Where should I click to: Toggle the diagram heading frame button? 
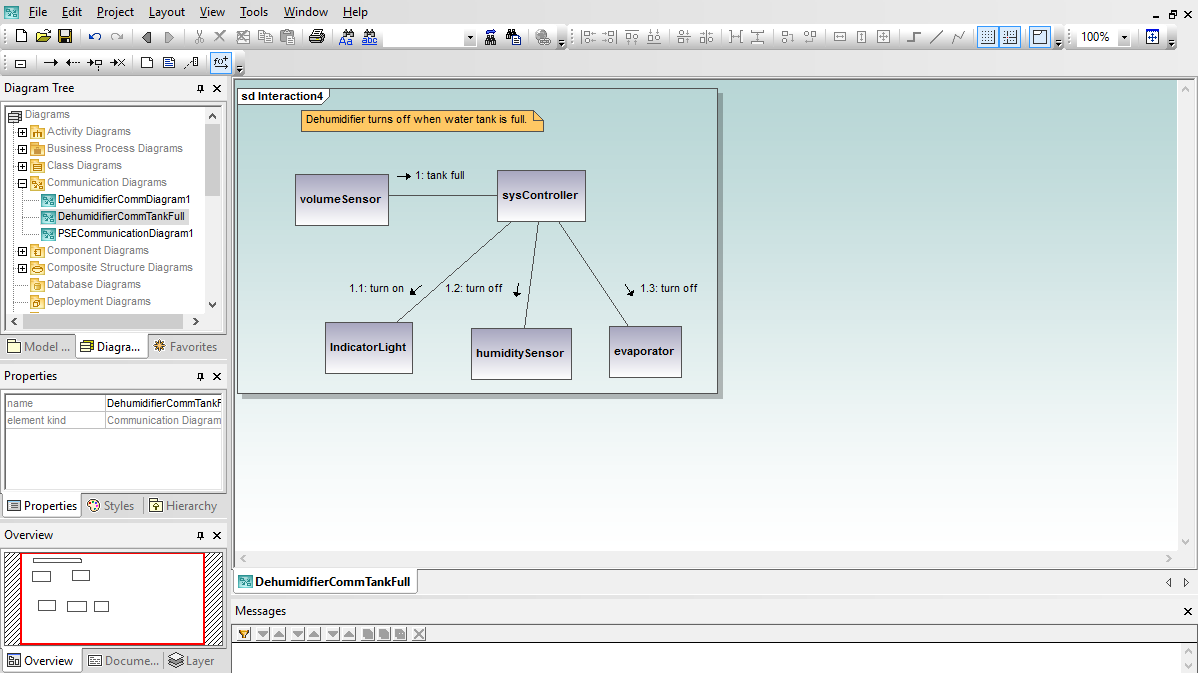pyautogui.click(x=1040, y=37)
